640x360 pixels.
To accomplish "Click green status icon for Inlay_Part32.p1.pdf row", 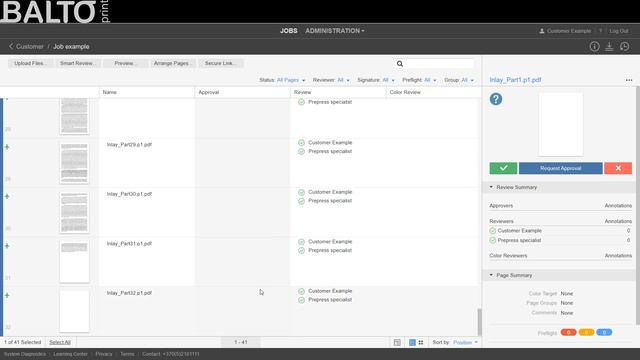I will [7, 295].
